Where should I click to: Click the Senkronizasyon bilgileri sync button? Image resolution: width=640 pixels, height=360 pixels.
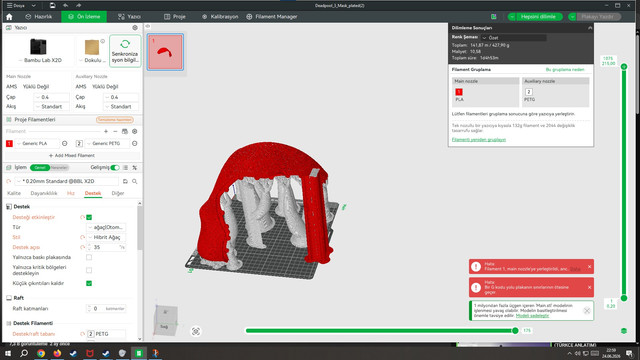[125, 51]
